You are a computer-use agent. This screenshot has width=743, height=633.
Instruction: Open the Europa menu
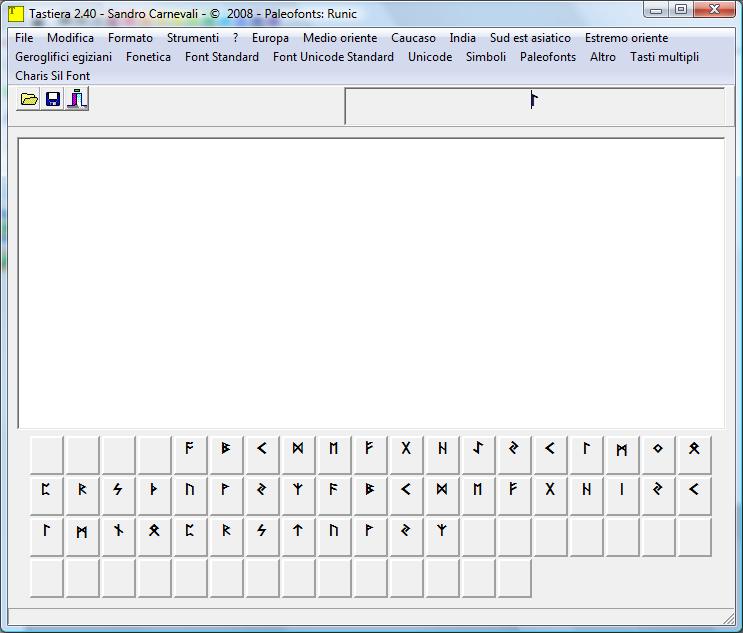(x=270, y=38)
